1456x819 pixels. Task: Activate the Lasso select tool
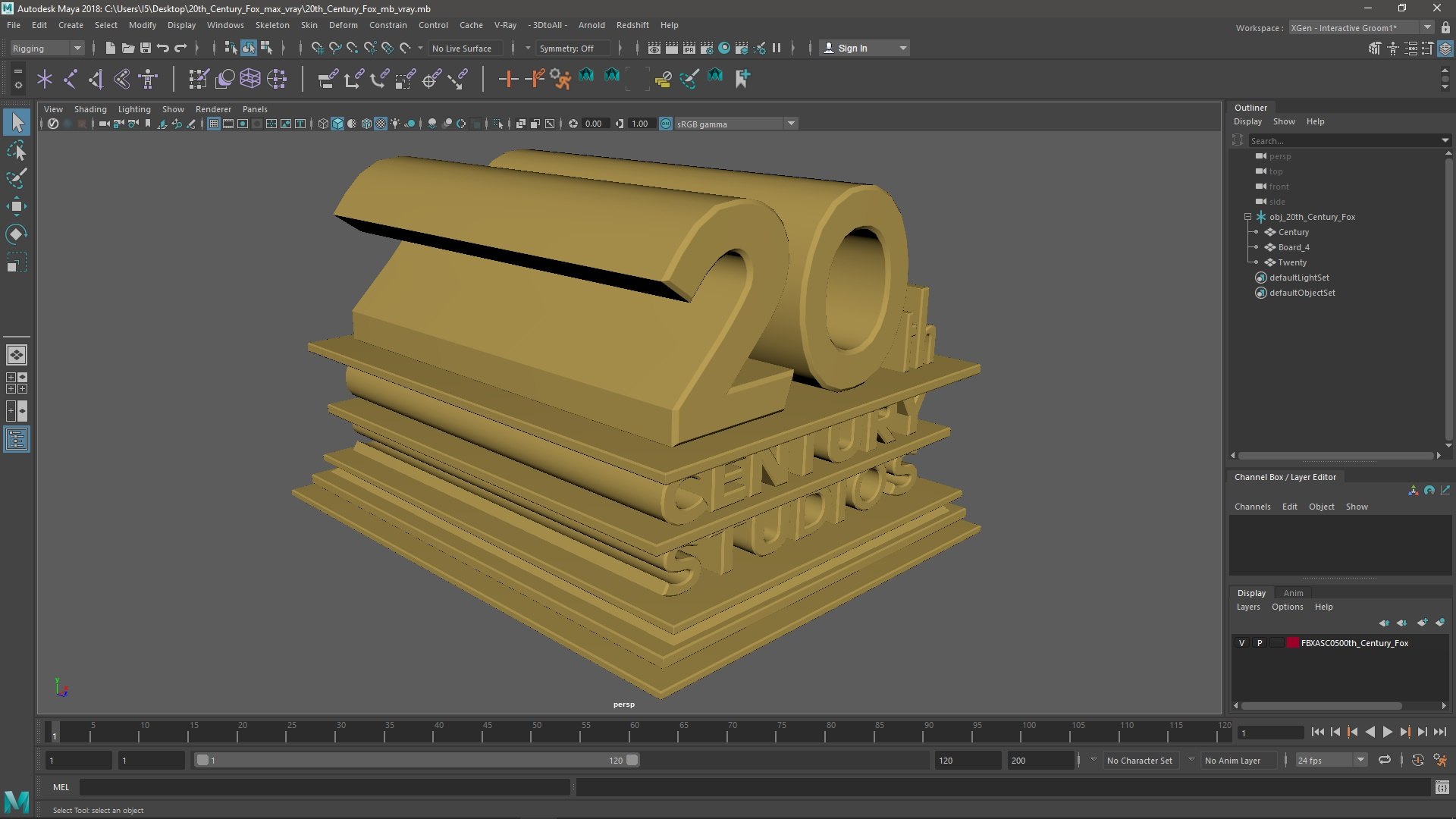pyautogui.click(x=17, y=151)
